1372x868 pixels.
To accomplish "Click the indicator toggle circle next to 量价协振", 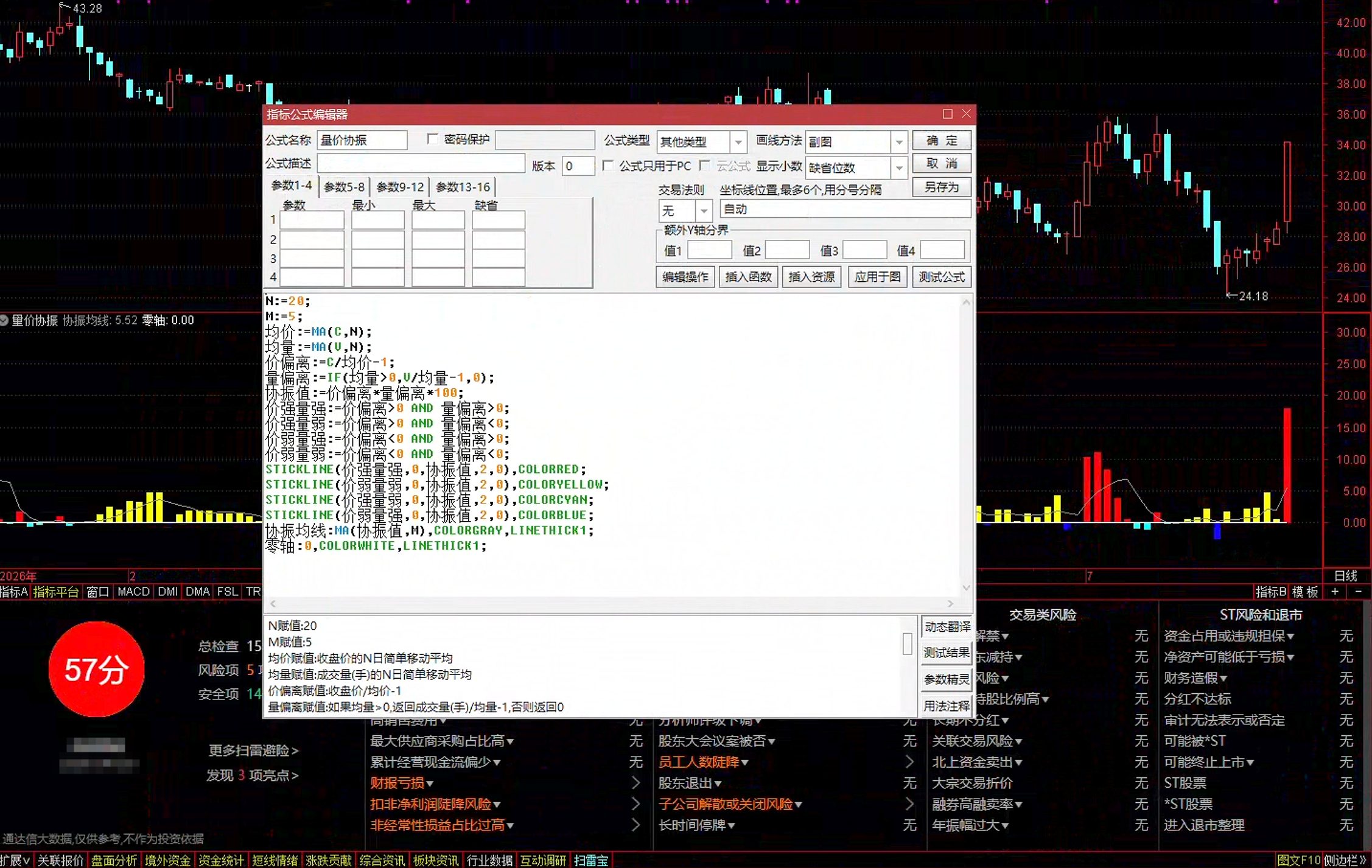I will pos(4,320).
